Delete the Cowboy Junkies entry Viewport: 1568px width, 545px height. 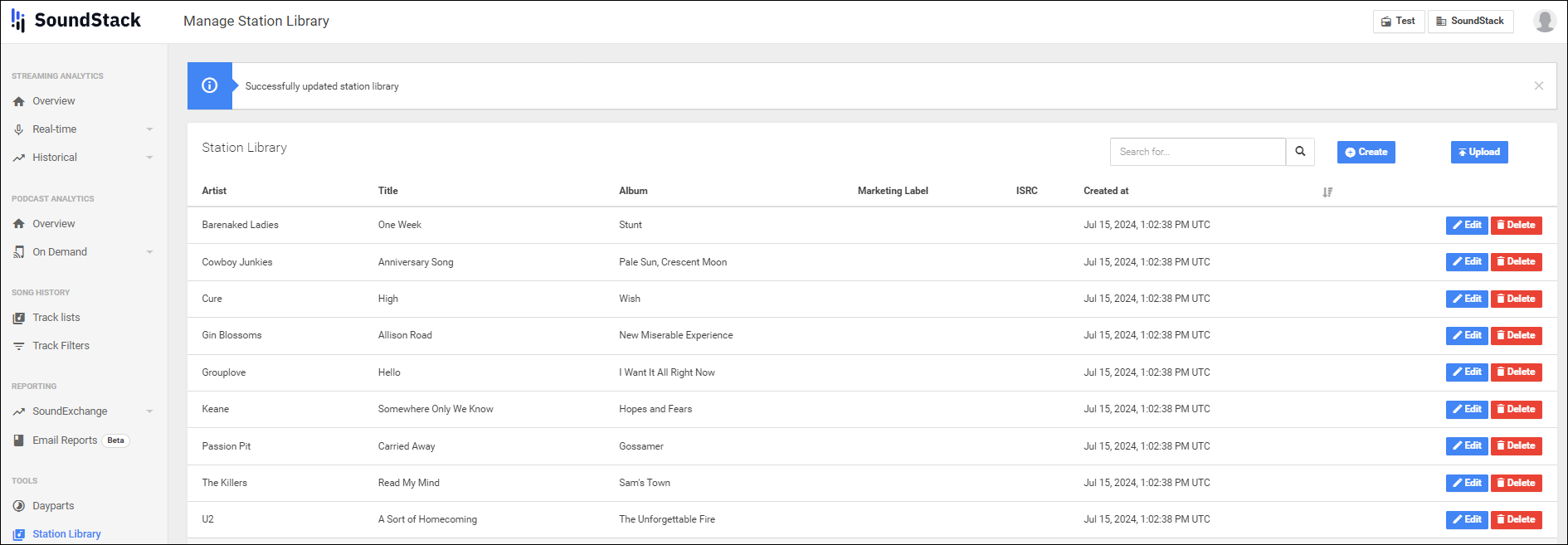(x=1516, y=261)
